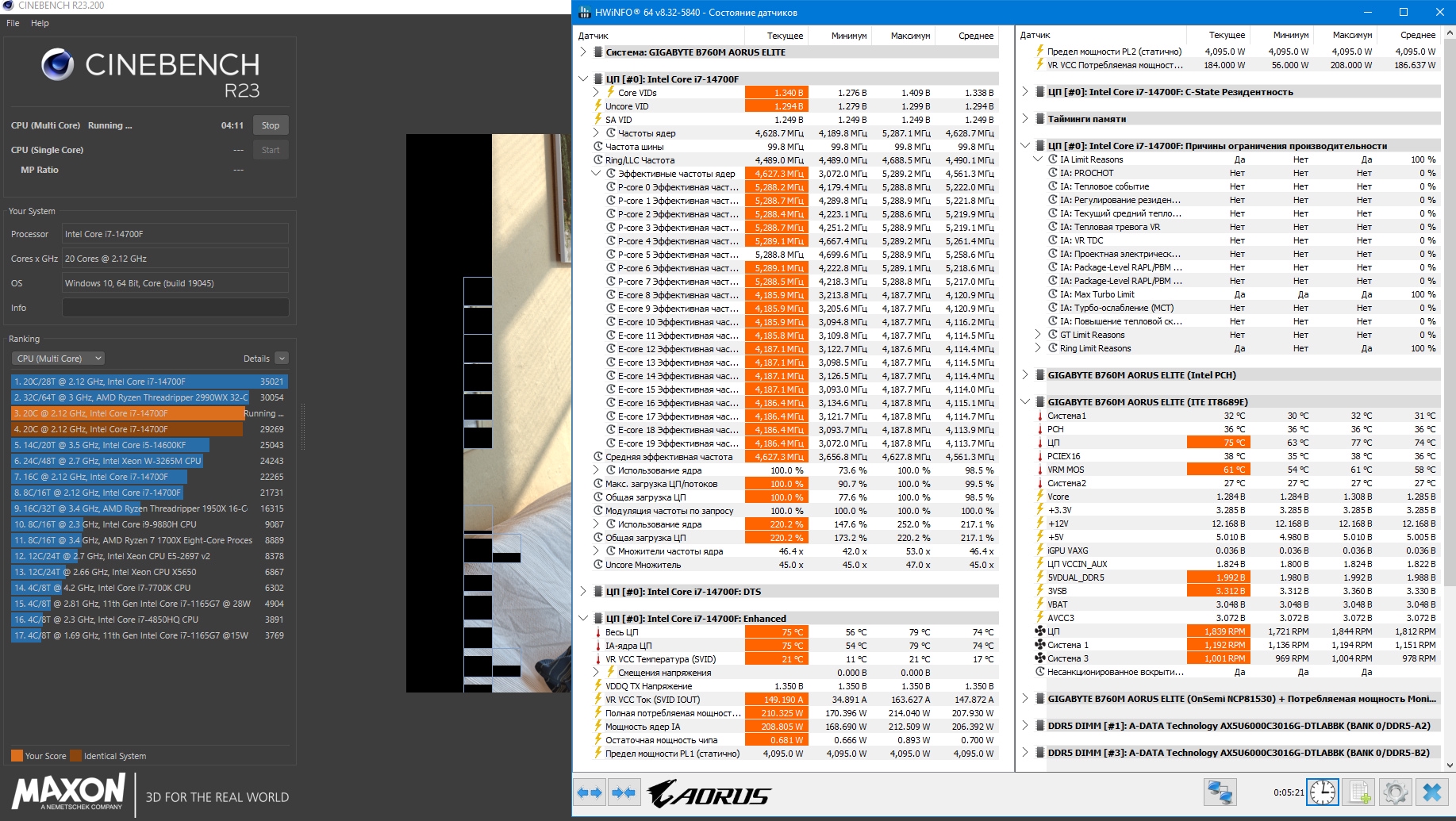Open HWiNFO sensor settings gear icon
Screen dimensions: 1456x821
(1395, 792)
